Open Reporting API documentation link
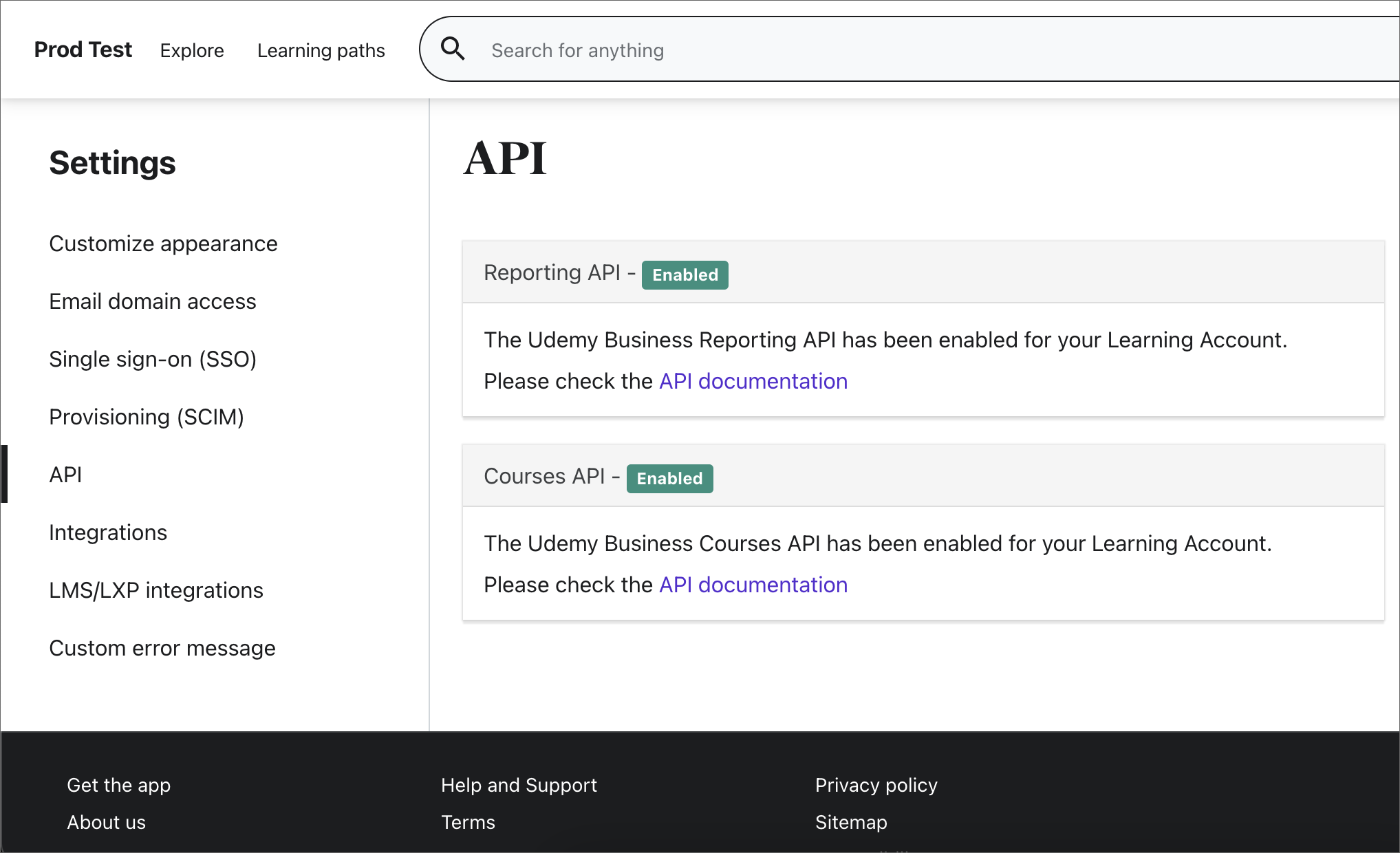The image size is (1400, 853). (x=752, y=381)
